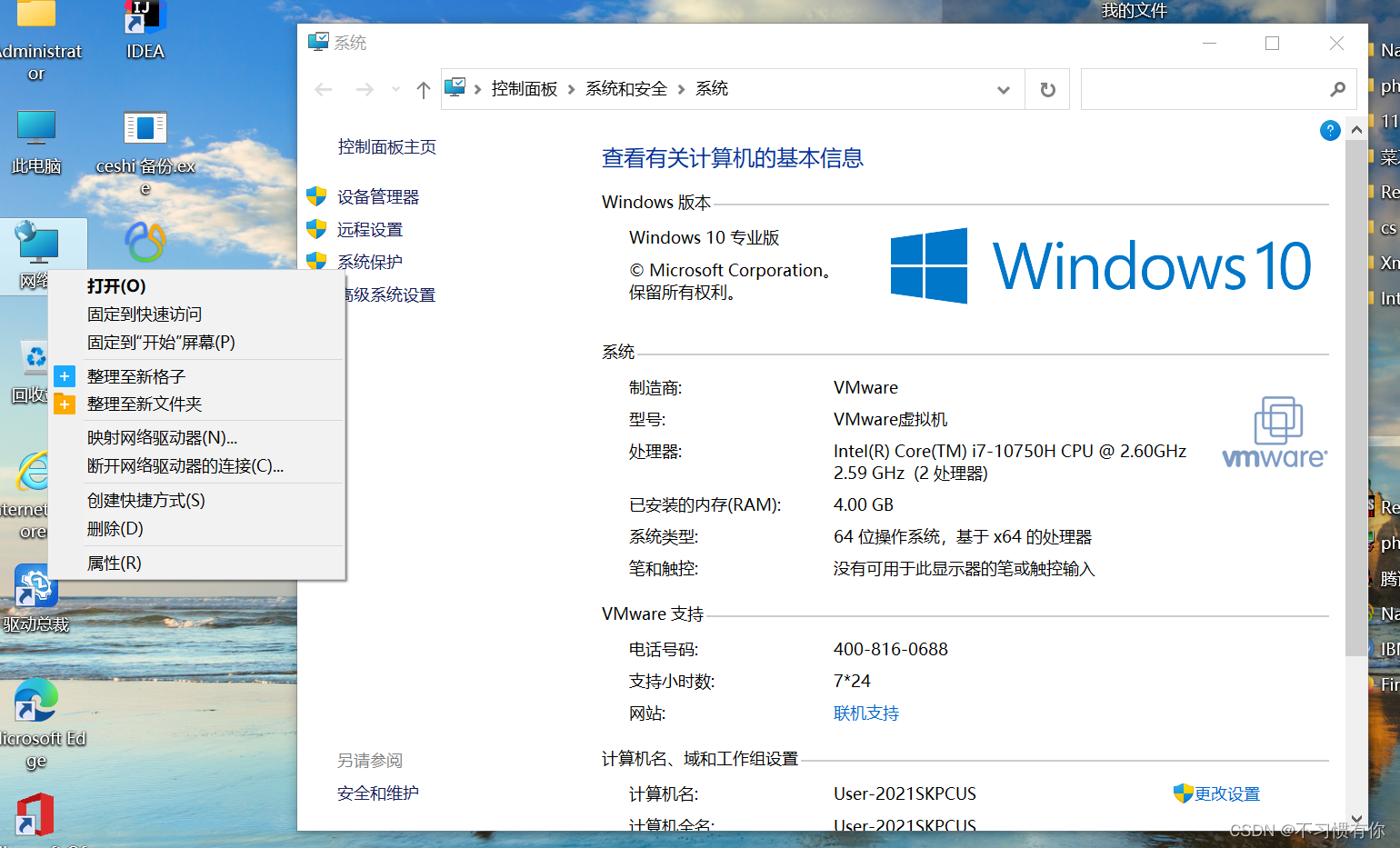Select the 驱动总裁 desktop icon
The width and height of the screenshot is (1400, 848).
coord(36,600)
